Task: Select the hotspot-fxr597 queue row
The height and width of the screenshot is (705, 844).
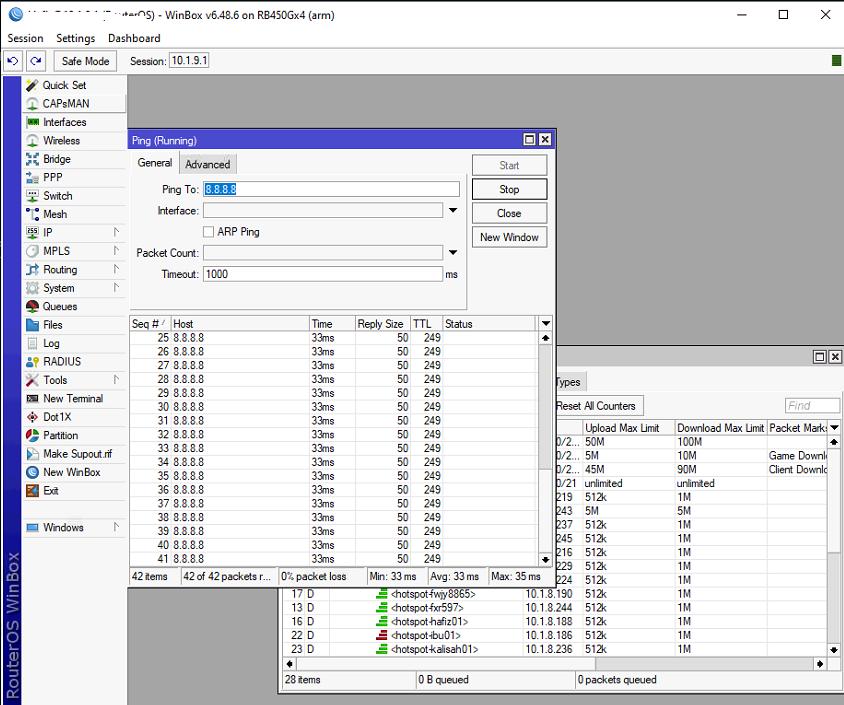Action: click(x=554, y=608)
